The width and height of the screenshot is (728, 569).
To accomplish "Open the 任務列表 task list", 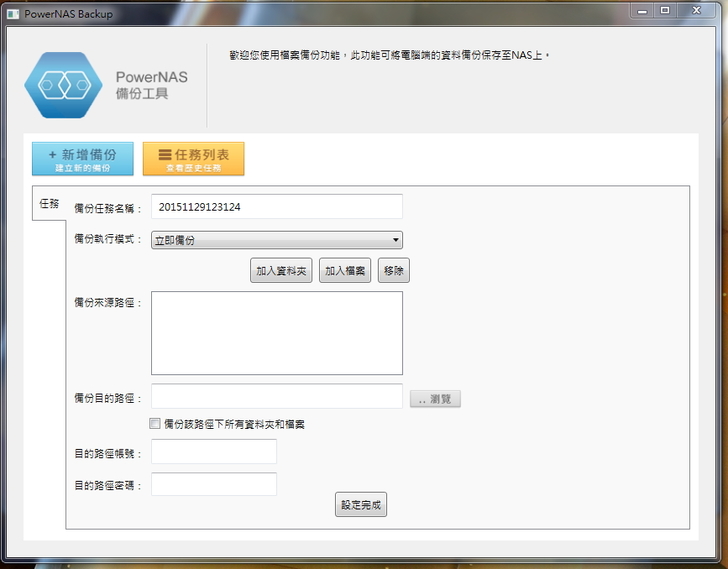I will tap(193, 159).
